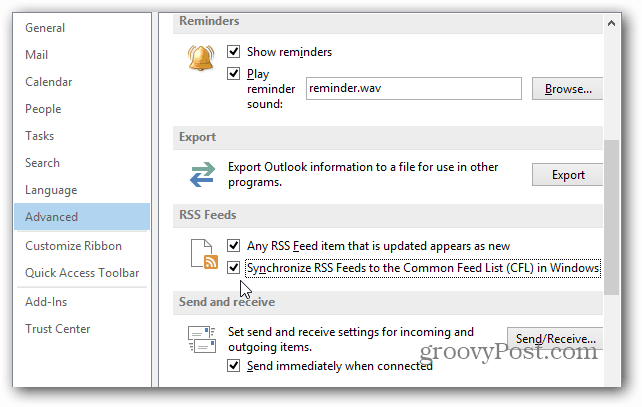642x407 pixels.
Task: Open Send/Receive settings button
Action: coord(555,339)
